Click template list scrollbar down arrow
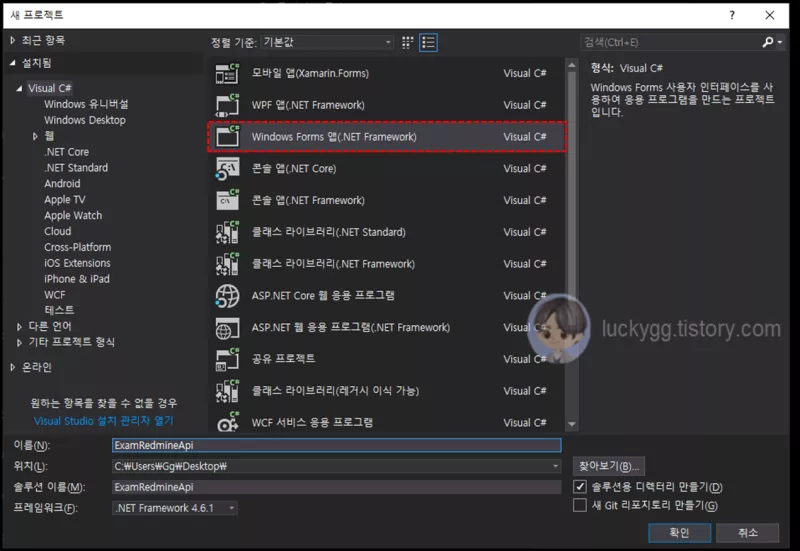 (571, 424)
